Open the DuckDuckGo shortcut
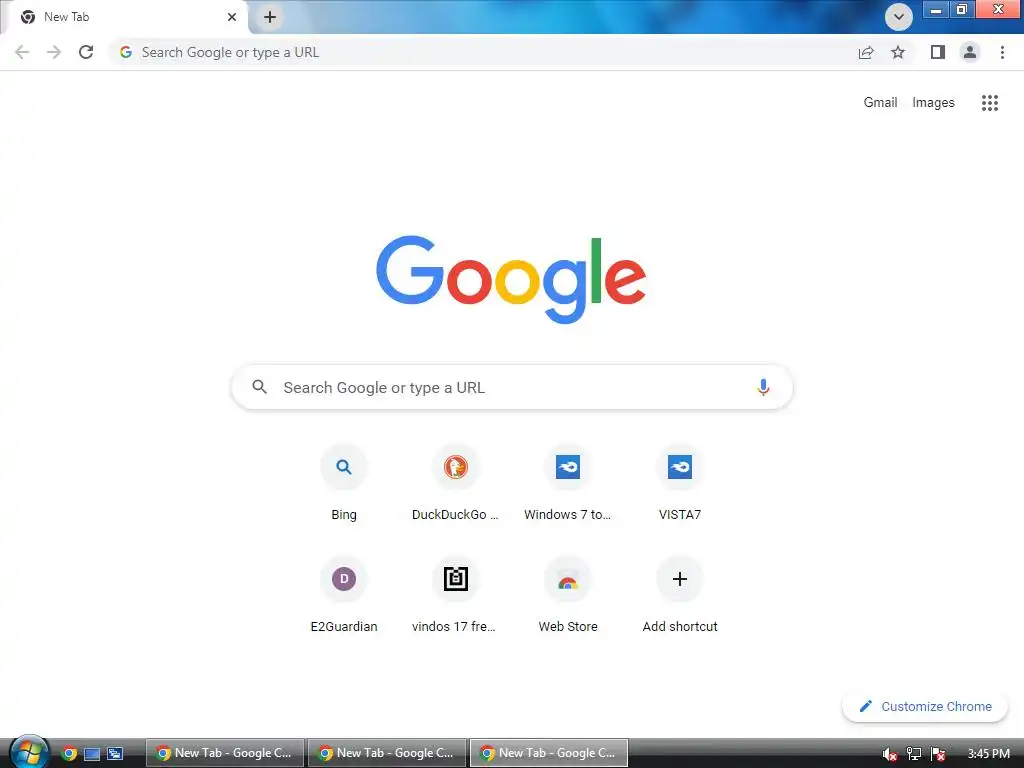Screen dimensions: 1024x768 click(x=455, y=483)
